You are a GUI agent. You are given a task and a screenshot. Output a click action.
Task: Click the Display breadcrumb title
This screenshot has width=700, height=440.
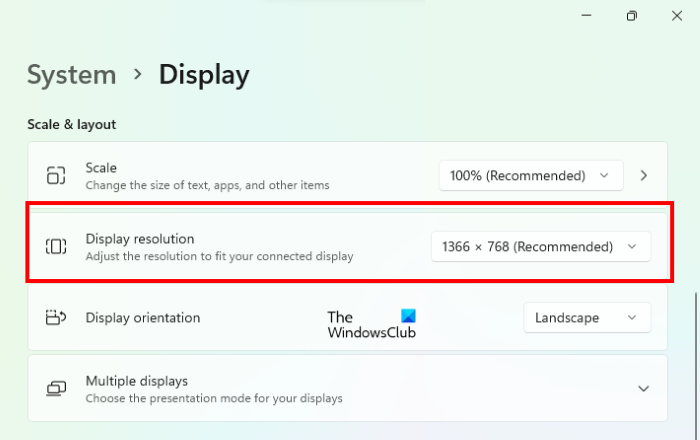coord(204,75)
